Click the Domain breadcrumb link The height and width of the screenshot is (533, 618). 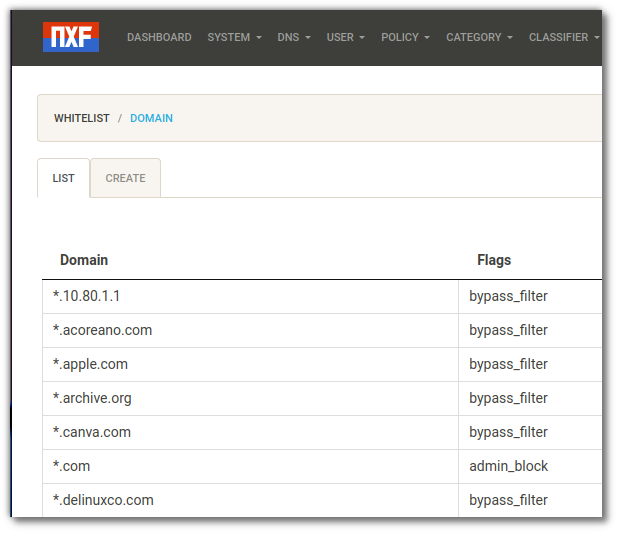[x=151, y=118]
